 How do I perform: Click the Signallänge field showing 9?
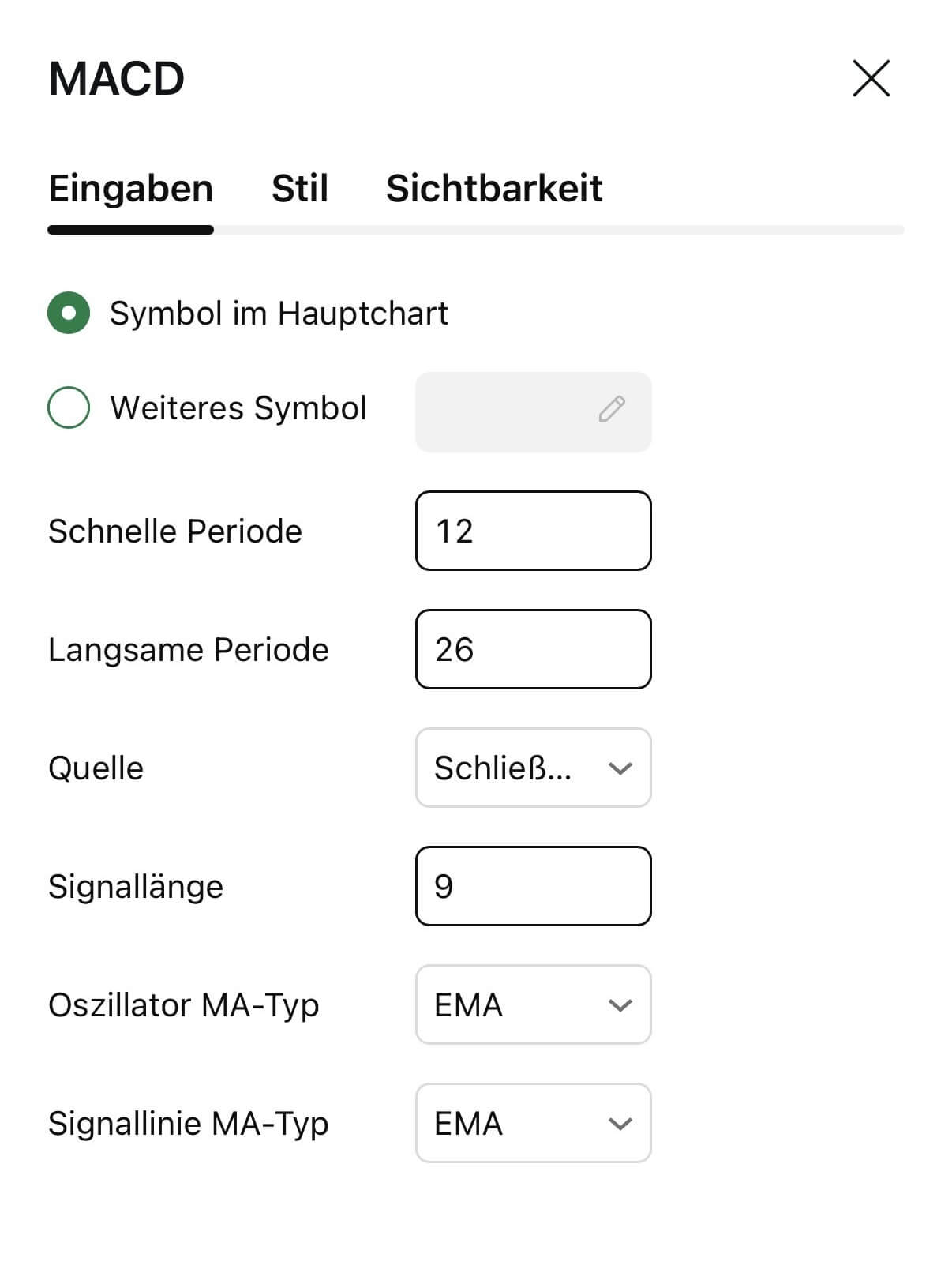click(x=533, y=886)
